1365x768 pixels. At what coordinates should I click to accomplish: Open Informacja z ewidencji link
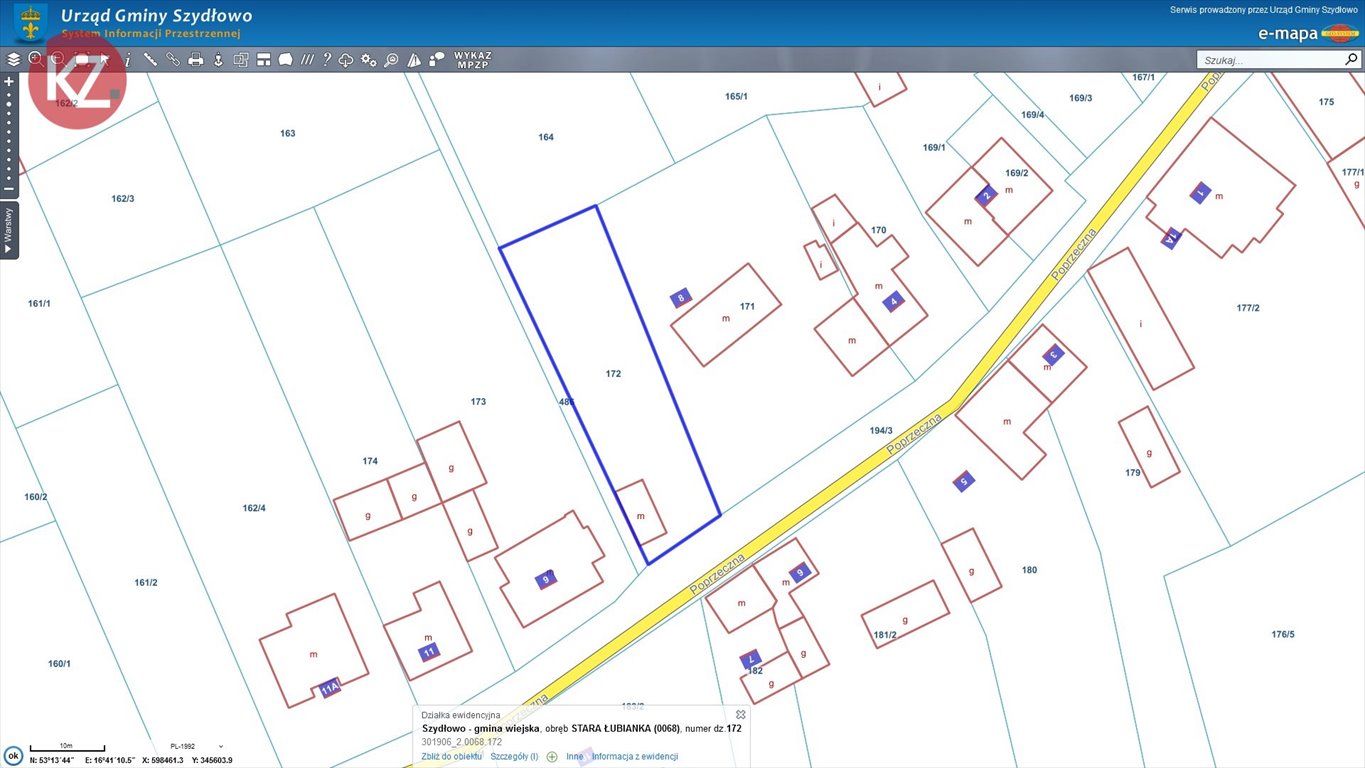pos(635,756)
